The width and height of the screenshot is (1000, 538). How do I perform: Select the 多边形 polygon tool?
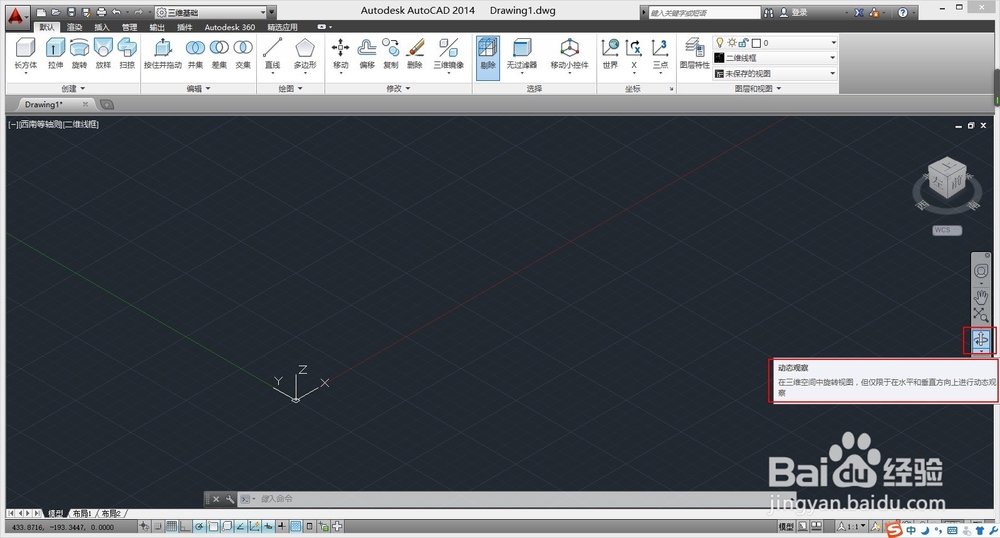tap(305, 54)
